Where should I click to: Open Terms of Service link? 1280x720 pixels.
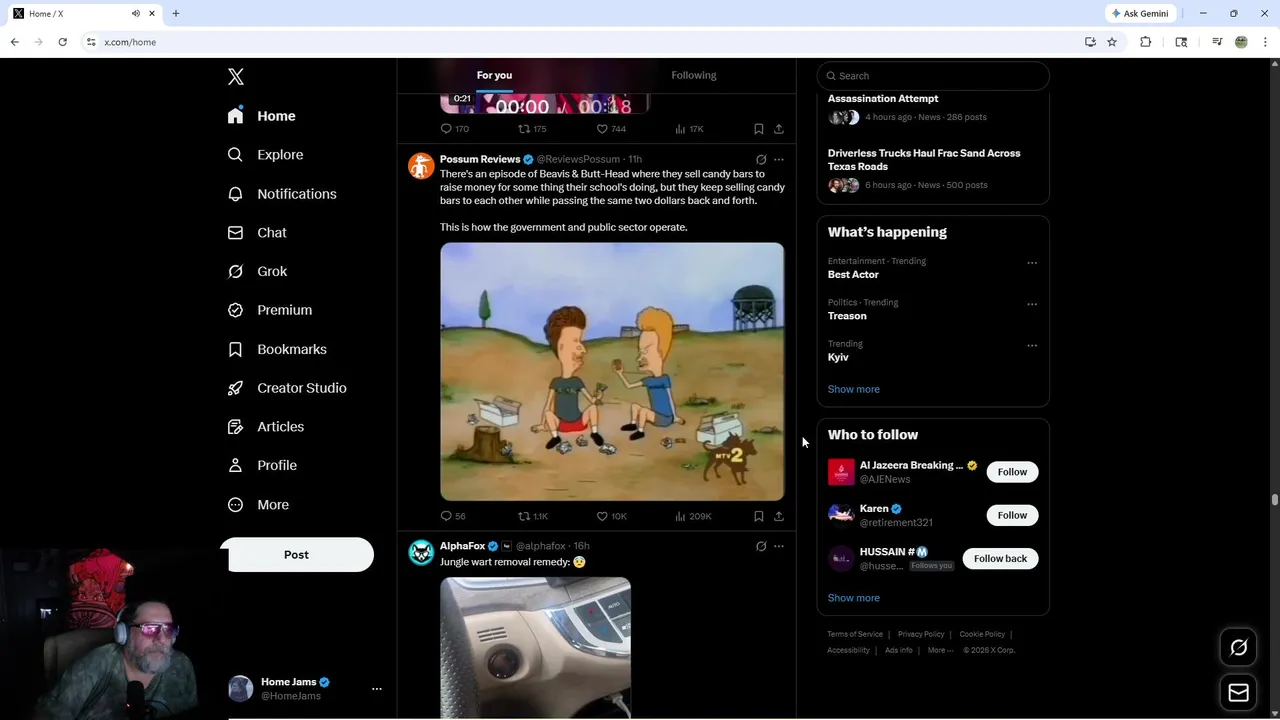855,634
